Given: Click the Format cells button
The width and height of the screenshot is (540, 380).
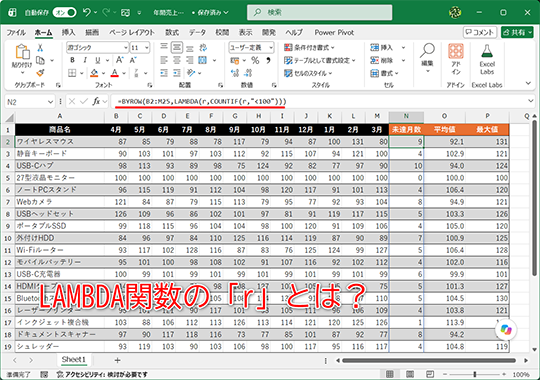Looking at the screenshot, I should pyautogui.click(x=384, y=73).
